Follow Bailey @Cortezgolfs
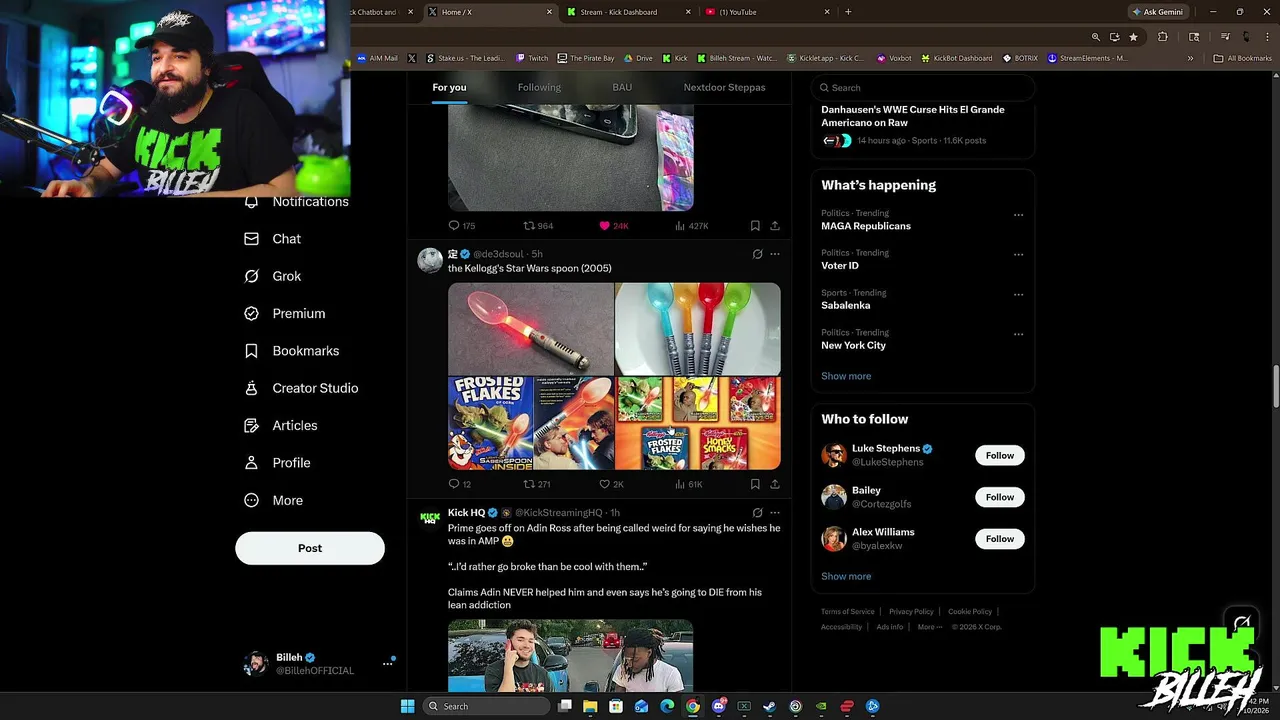Screen dimensions: 1280x720 click(999, 497)
